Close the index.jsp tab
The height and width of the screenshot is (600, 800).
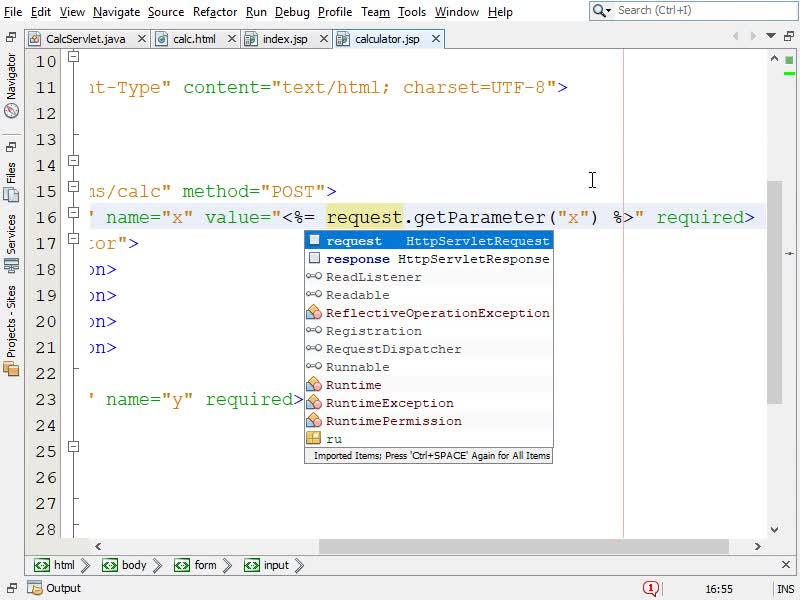(x=323, y=39)
